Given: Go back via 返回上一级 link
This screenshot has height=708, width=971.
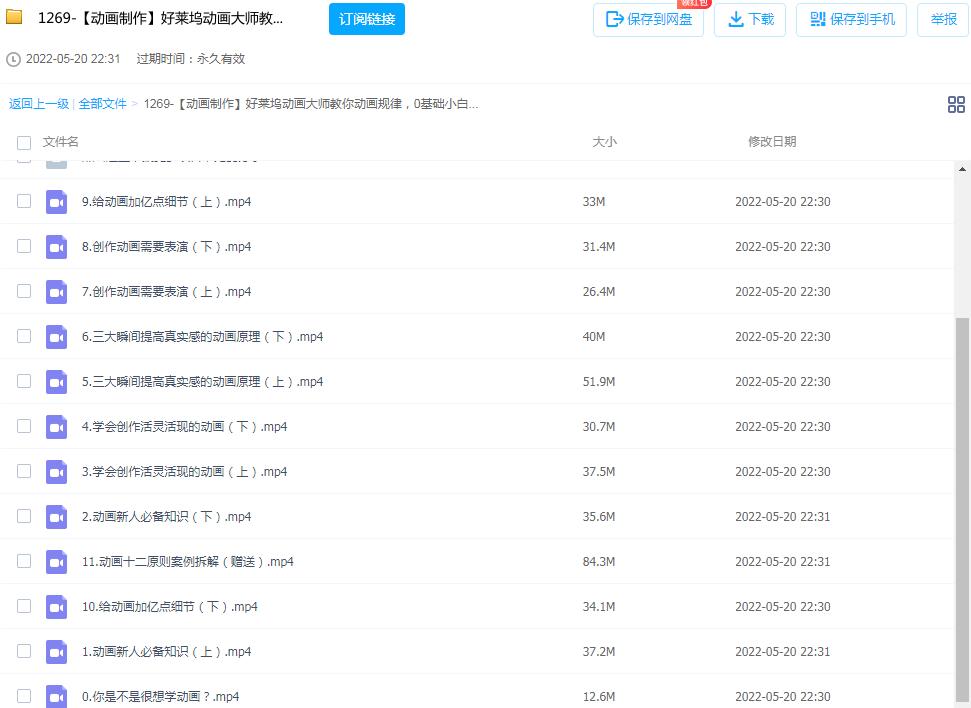Looking at the screenshot, I should (38, 104).
